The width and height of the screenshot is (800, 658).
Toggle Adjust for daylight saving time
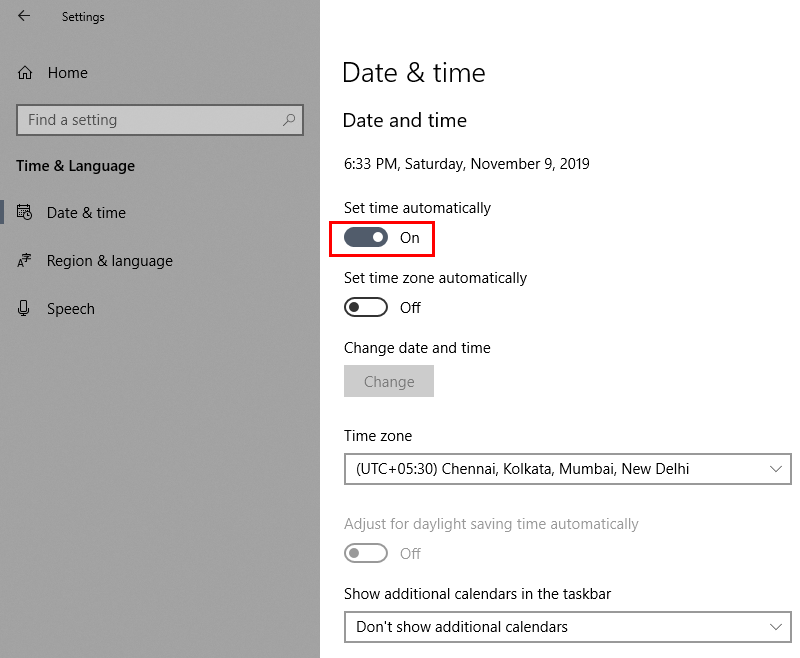pos(366,553)
